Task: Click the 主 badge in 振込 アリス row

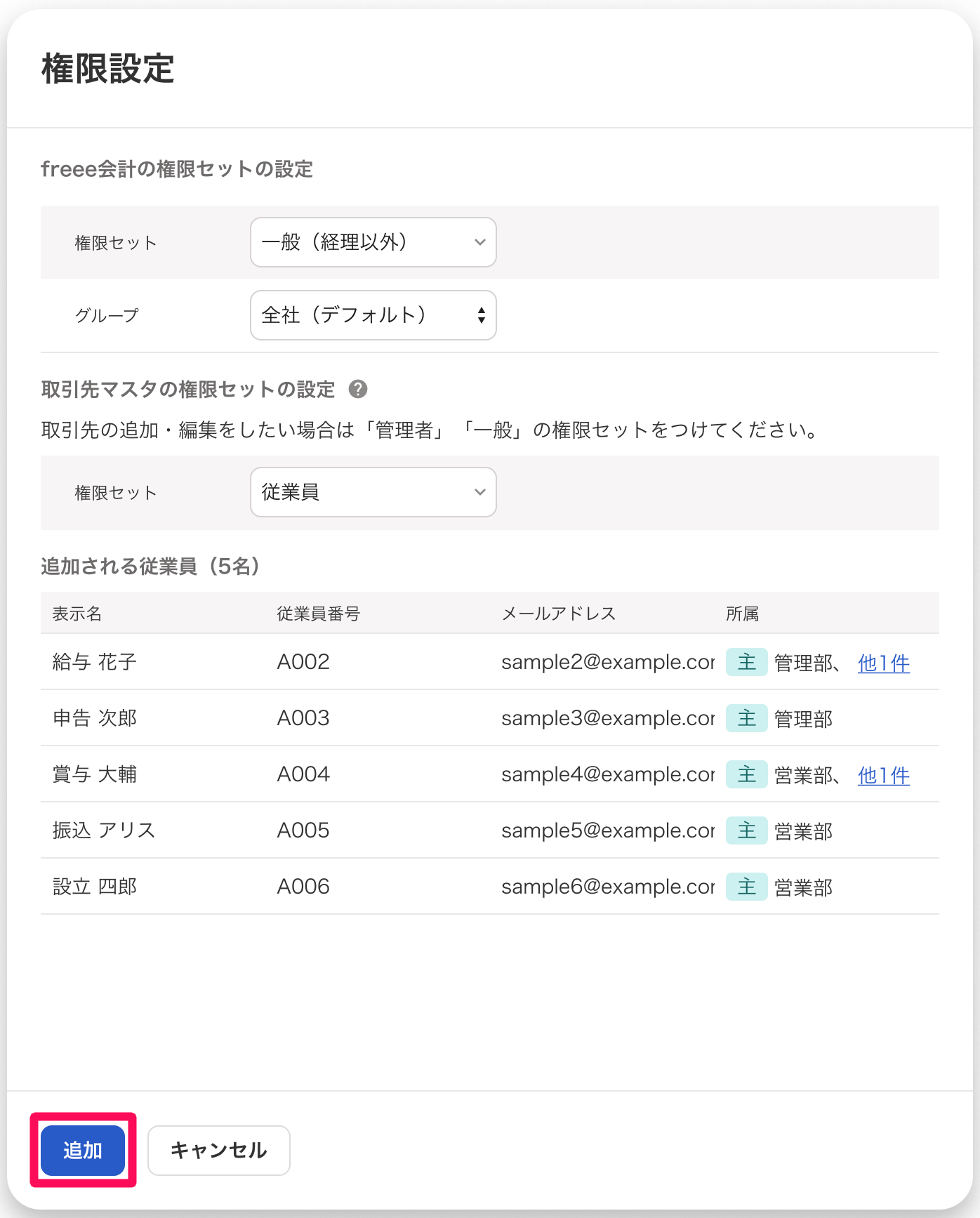Action: coord(746,830)
